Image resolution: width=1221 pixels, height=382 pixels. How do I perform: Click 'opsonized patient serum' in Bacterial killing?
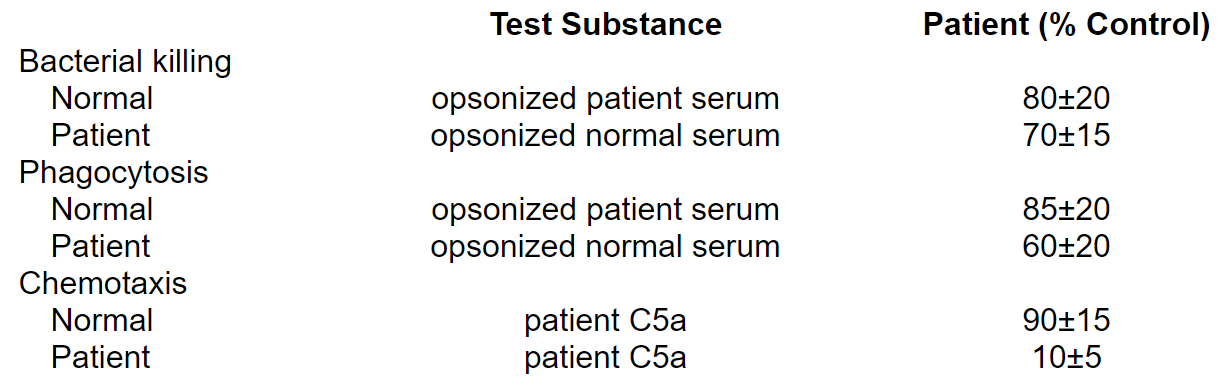point(605,100)
